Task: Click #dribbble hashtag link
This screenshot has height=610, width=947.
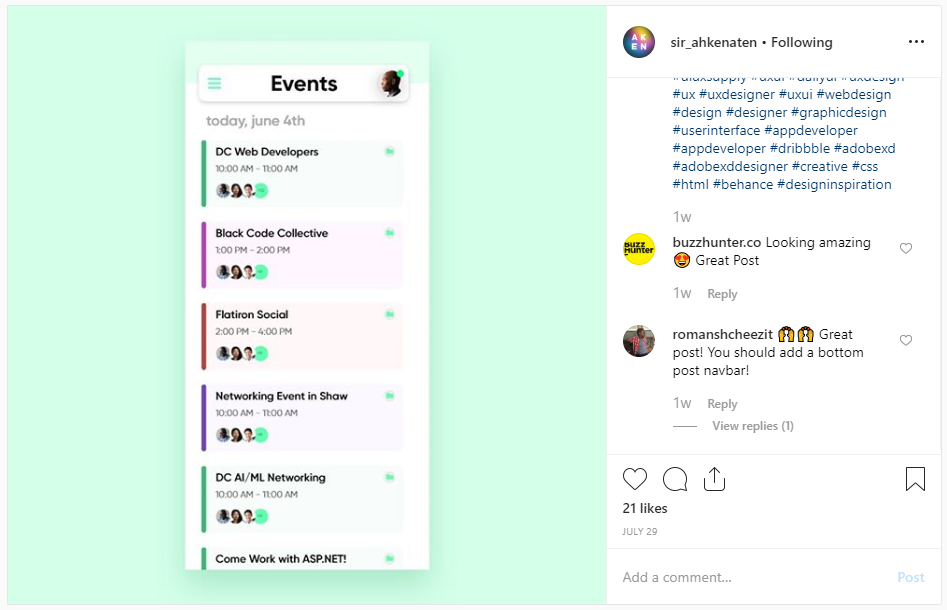Action: 800,148
